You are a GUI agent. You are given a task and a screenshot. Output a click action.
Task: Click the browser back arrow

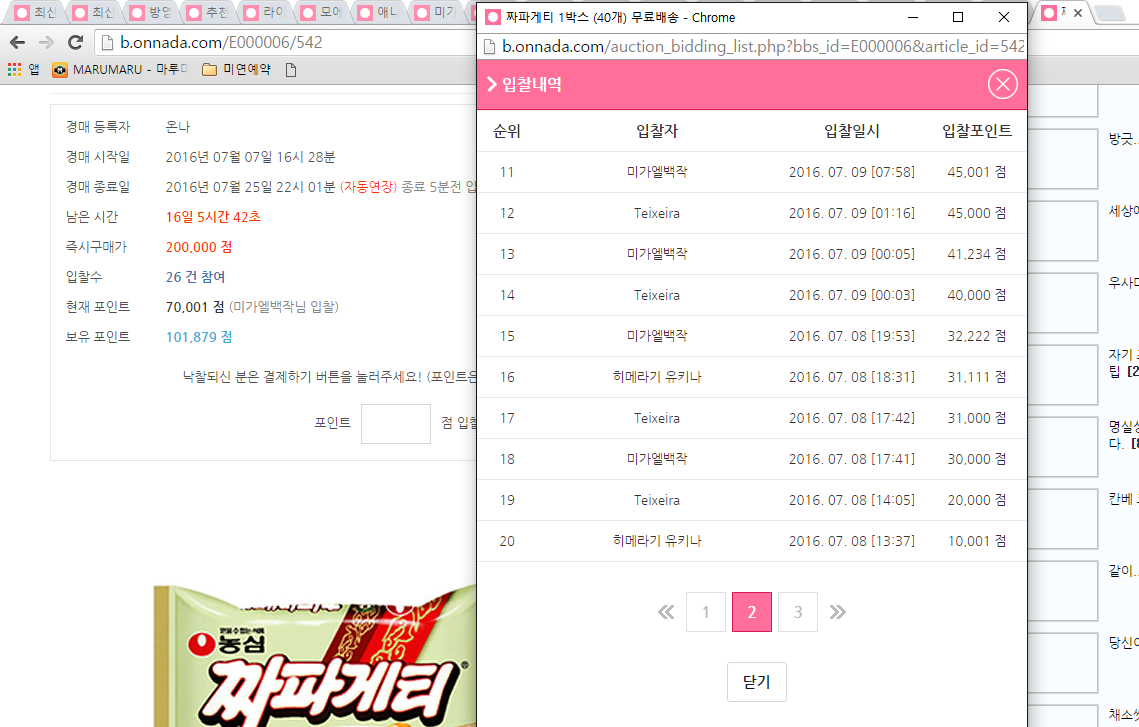[17, 42]
